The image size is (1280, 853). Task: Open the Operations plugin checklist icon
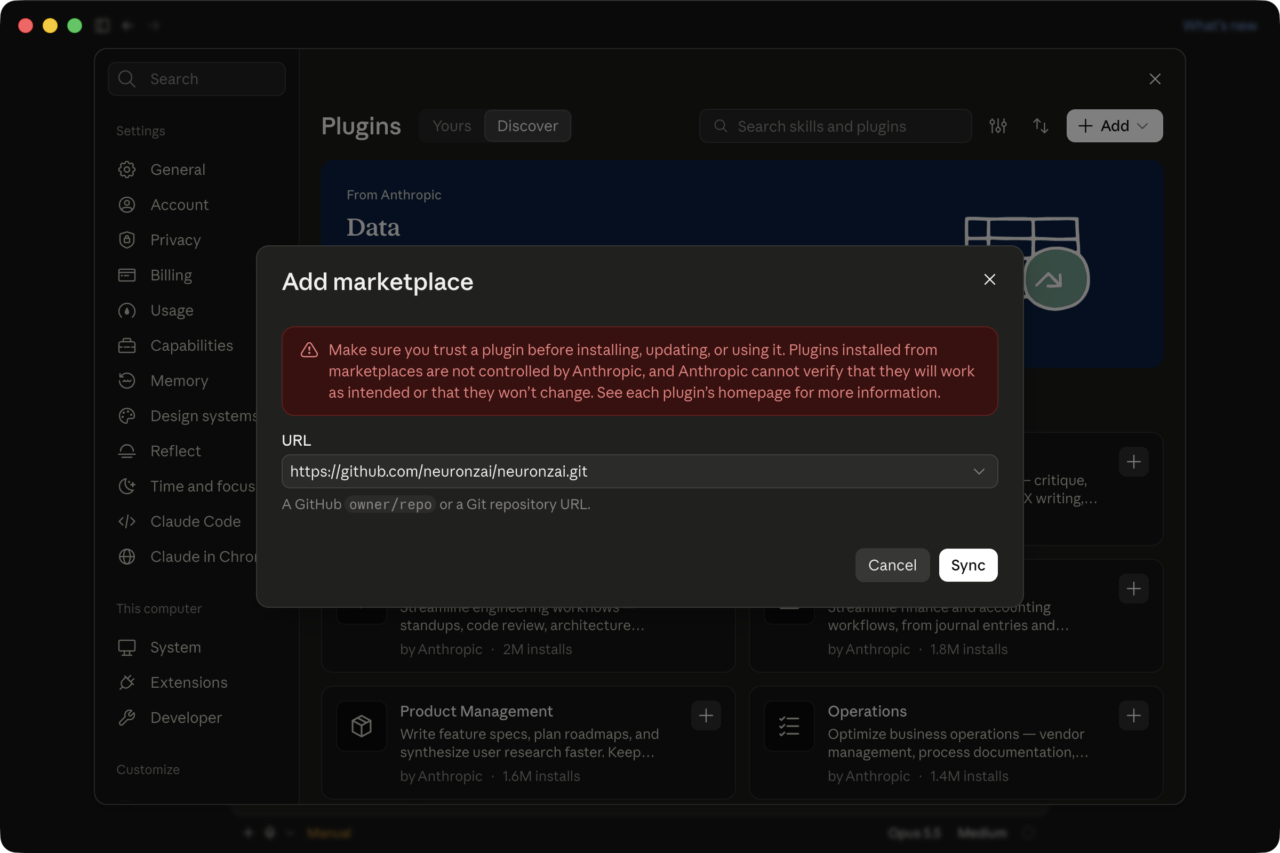pyautogui.click(x=789, y=726)
